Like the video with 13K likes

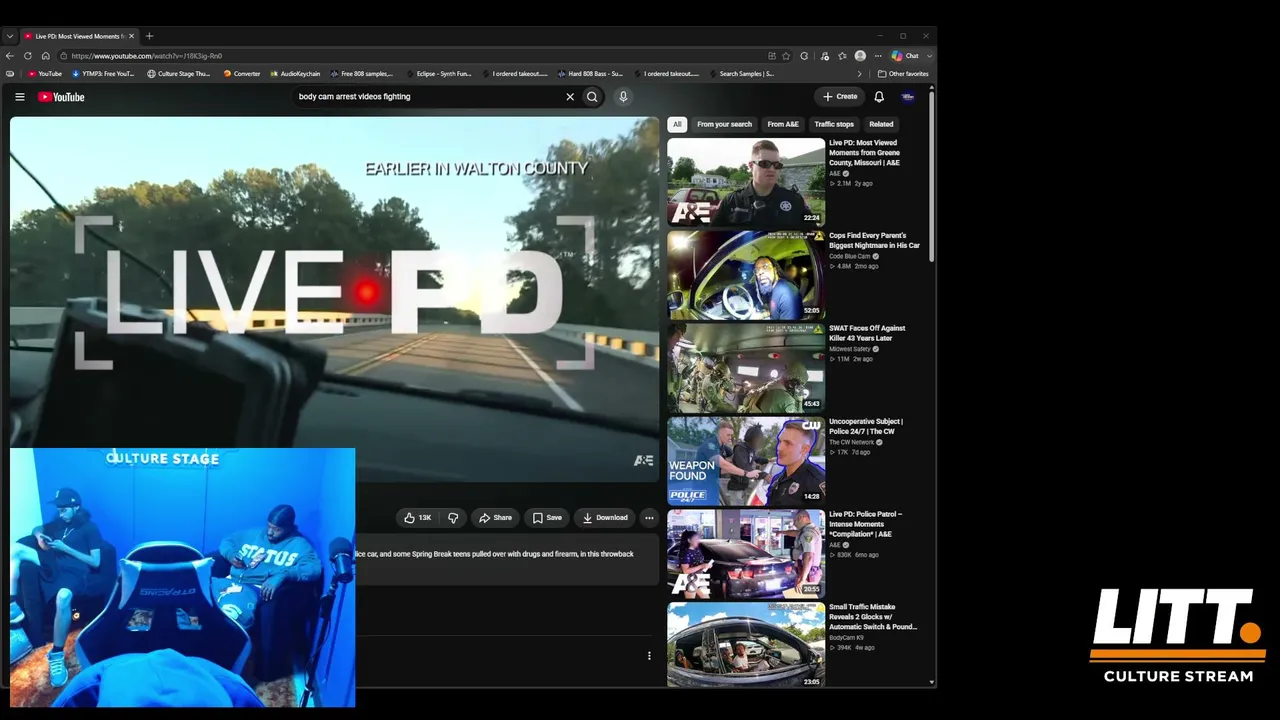[417, 518]
